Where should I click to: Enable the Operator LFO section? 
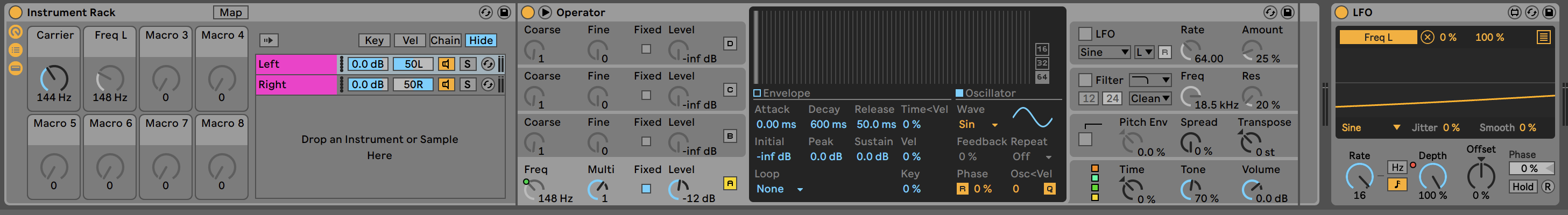pyautogui.click(x=1085, y=34)
